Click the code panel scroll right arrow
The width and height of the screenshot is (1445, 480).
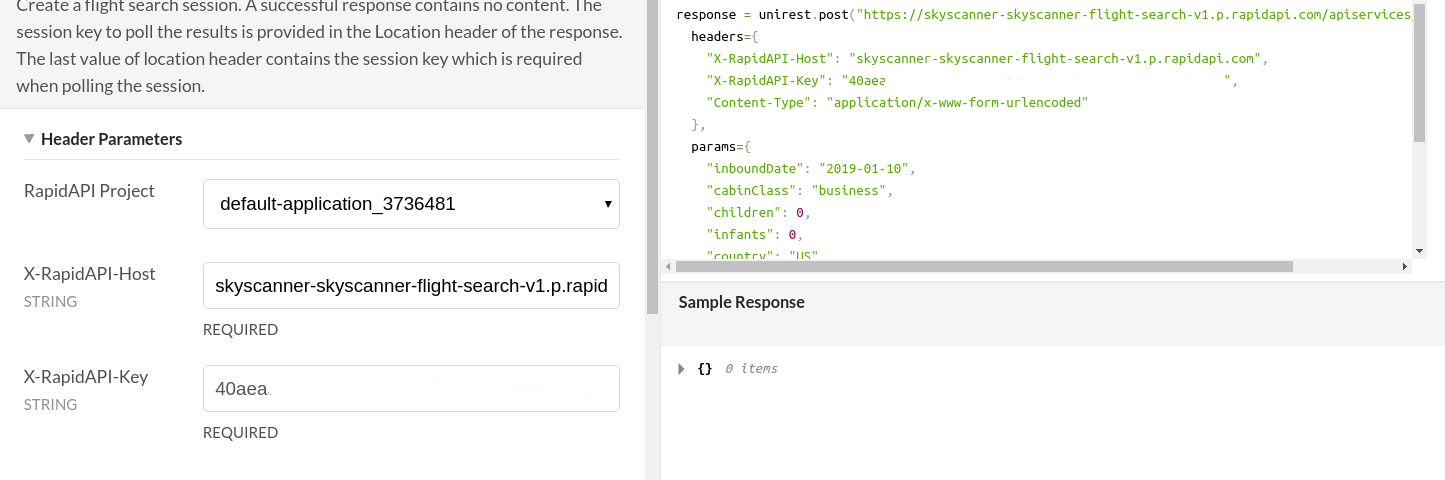pos(1405,266)
